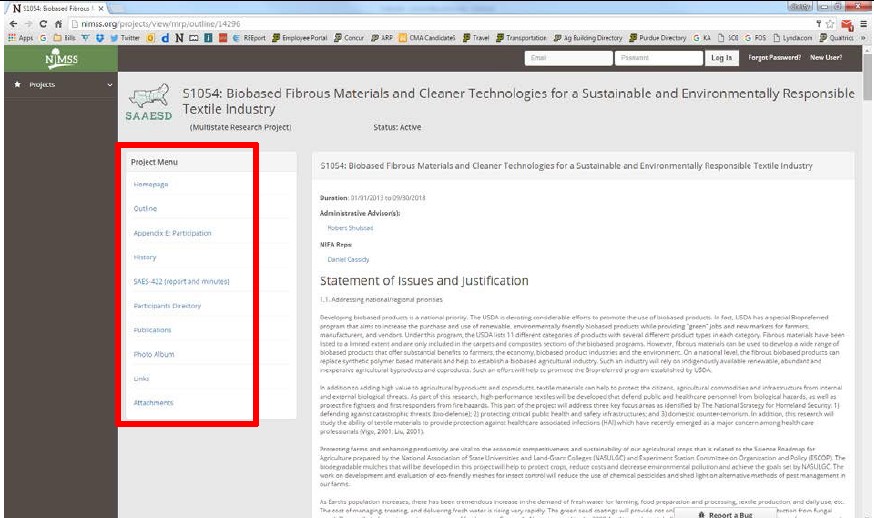
Task: Click the star icon beside Projects
Action: 17,85
